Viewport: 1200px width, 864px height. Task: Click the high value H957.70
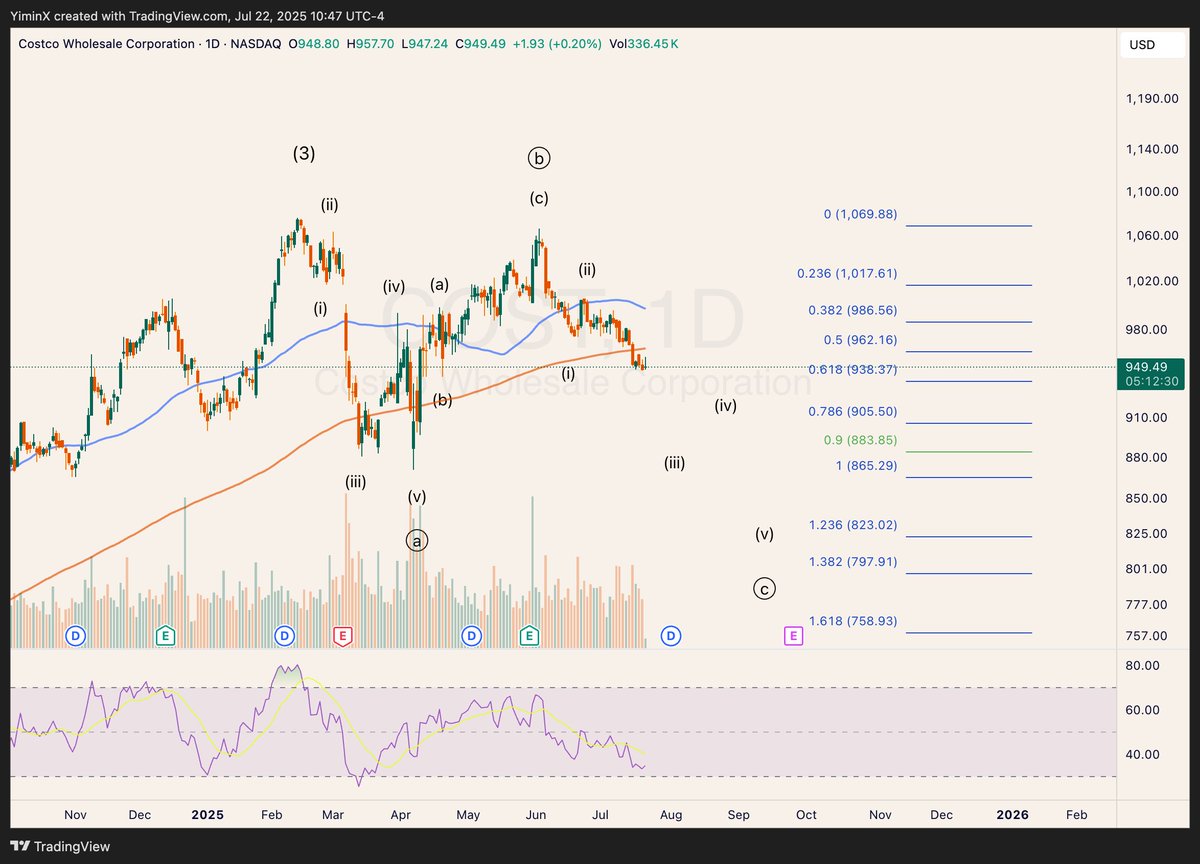370,44
